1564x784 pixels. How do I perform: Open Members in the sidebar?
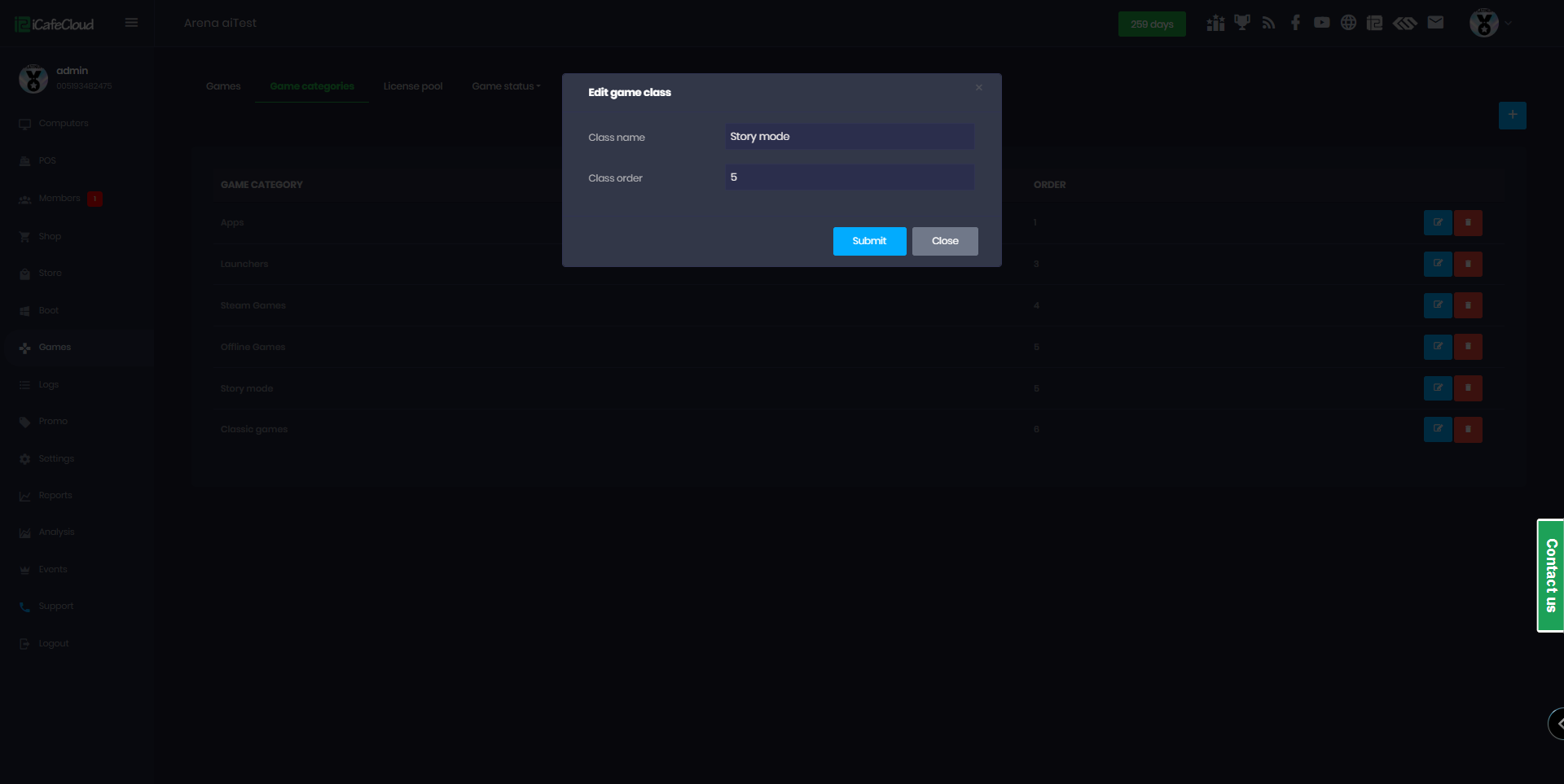pyautogui.click(x=59, y=199)
